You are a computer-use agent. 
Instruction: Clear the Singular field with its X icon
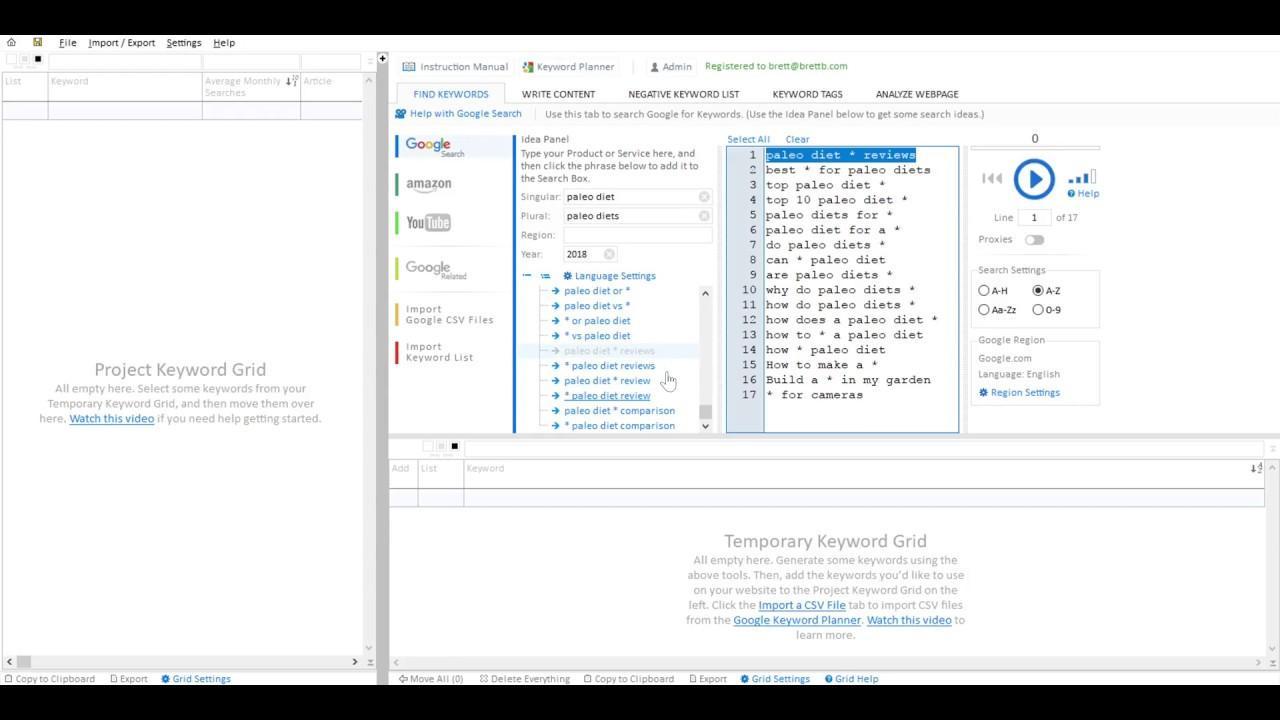704,197
